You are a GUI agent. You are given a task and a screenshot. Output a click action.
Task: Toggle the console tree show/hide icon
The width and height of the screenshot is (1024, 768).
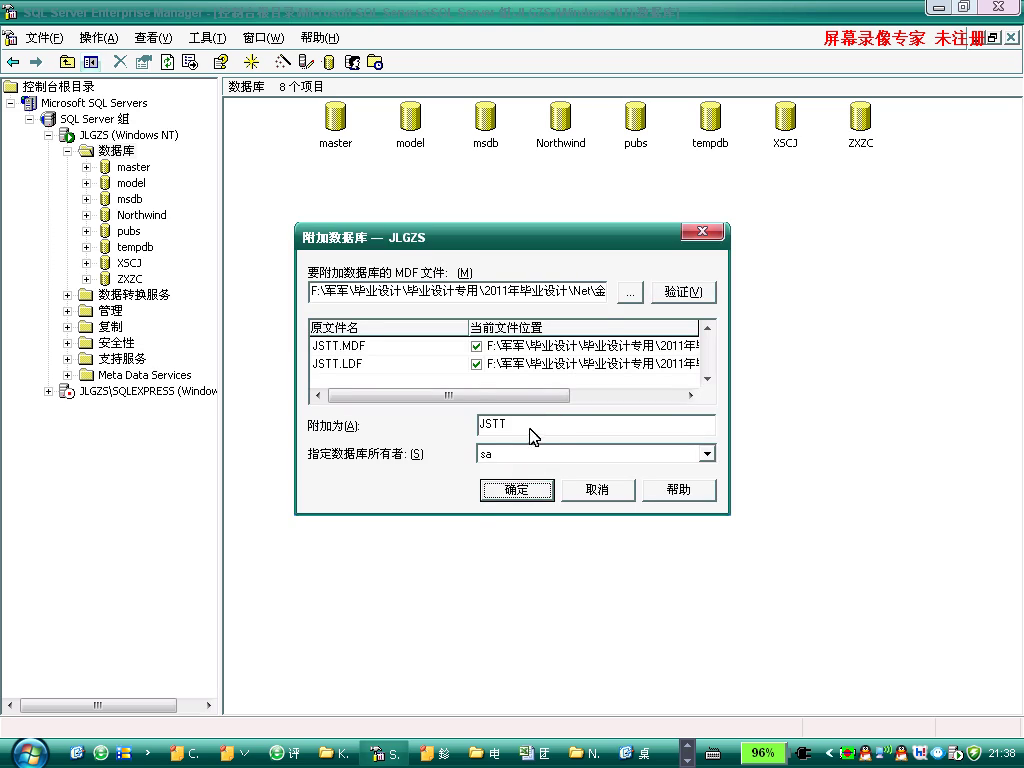point(91,62)
